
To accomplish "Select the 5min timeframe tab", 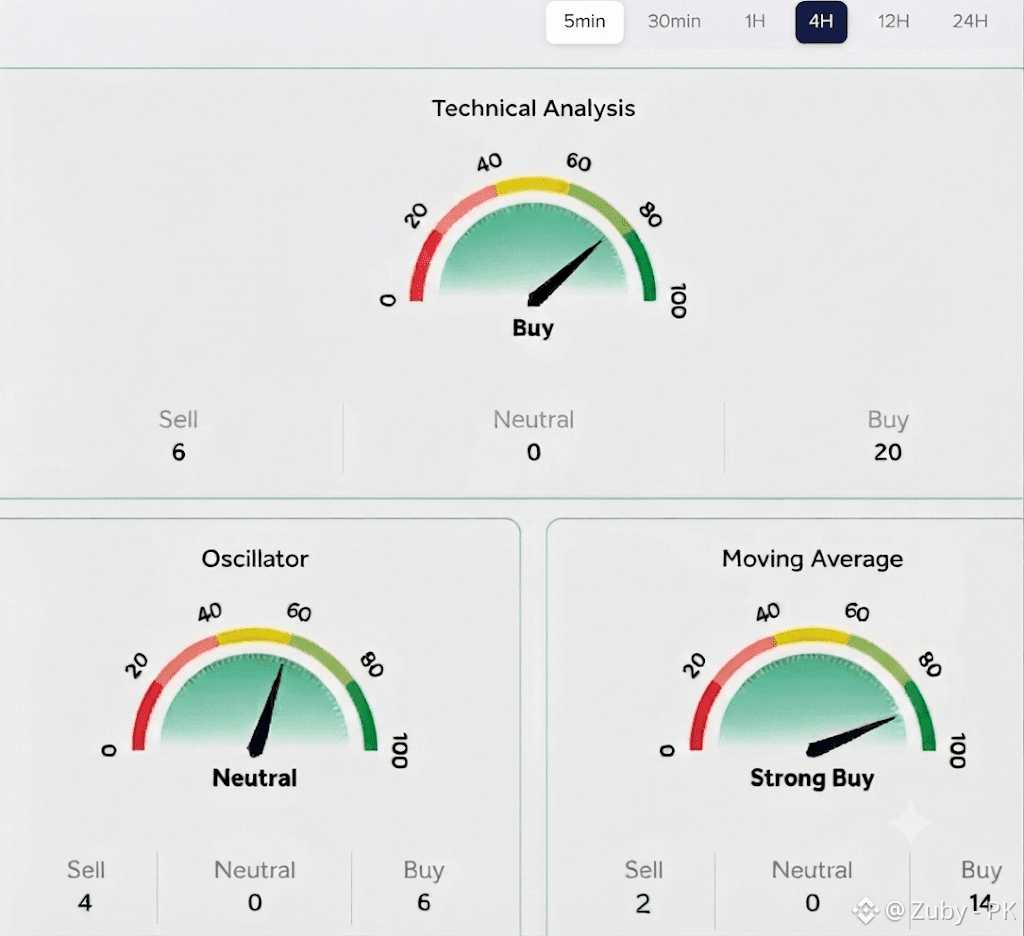I will [584, 22].
